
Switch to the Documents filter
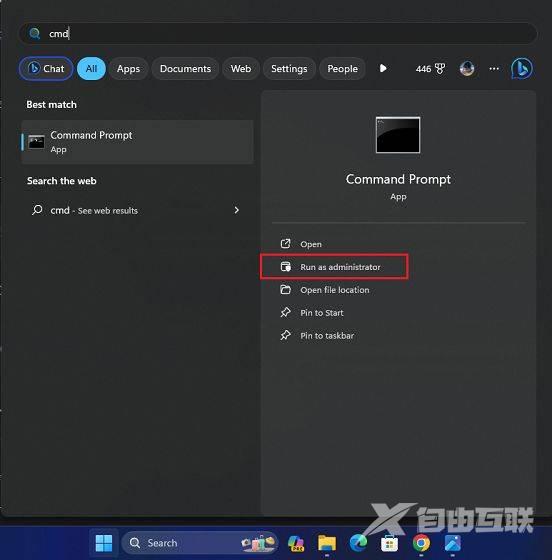pos(185,68)
